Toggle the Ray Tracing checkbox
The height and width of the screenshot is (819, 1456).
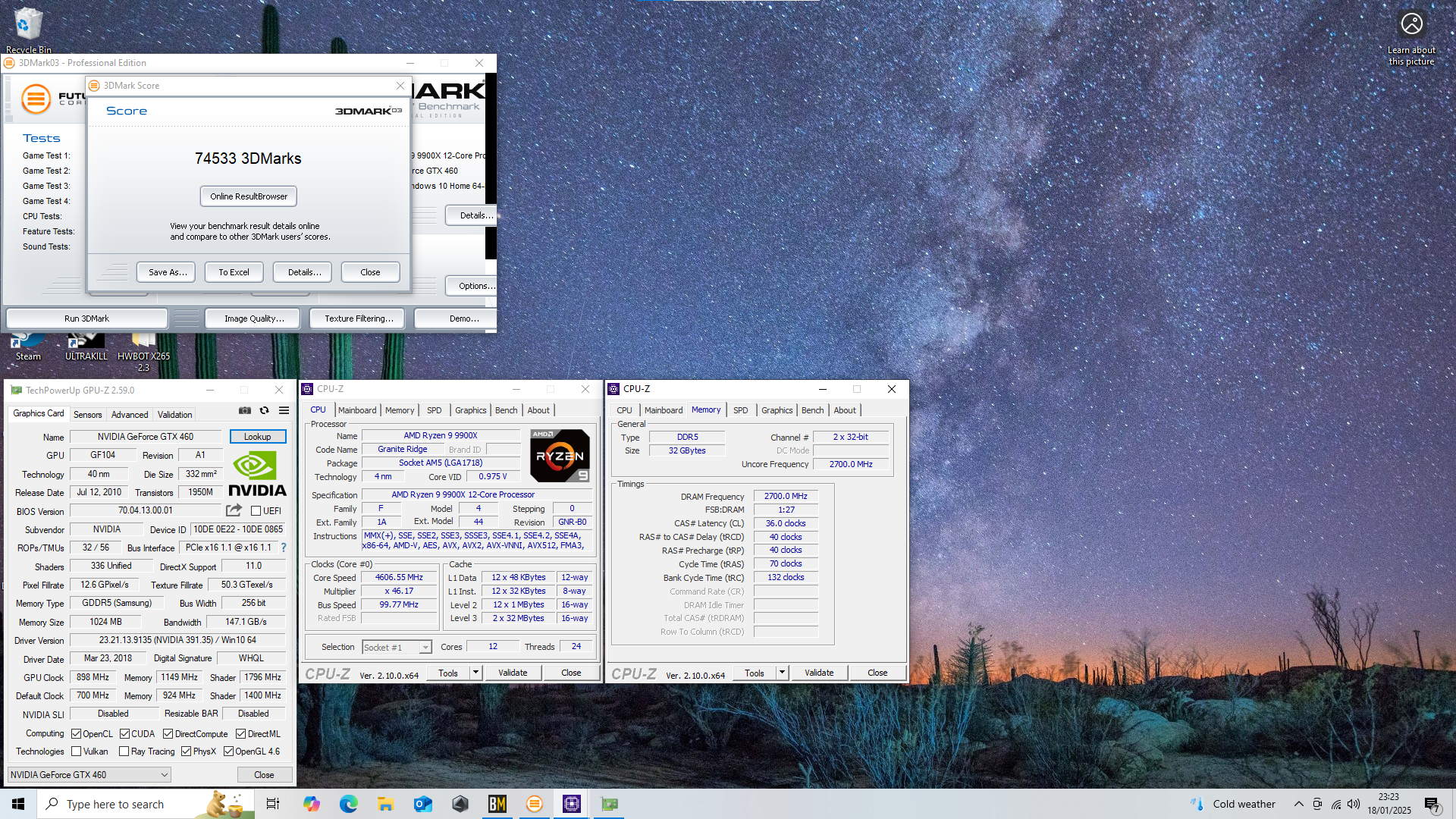click(x=124, y=752)
